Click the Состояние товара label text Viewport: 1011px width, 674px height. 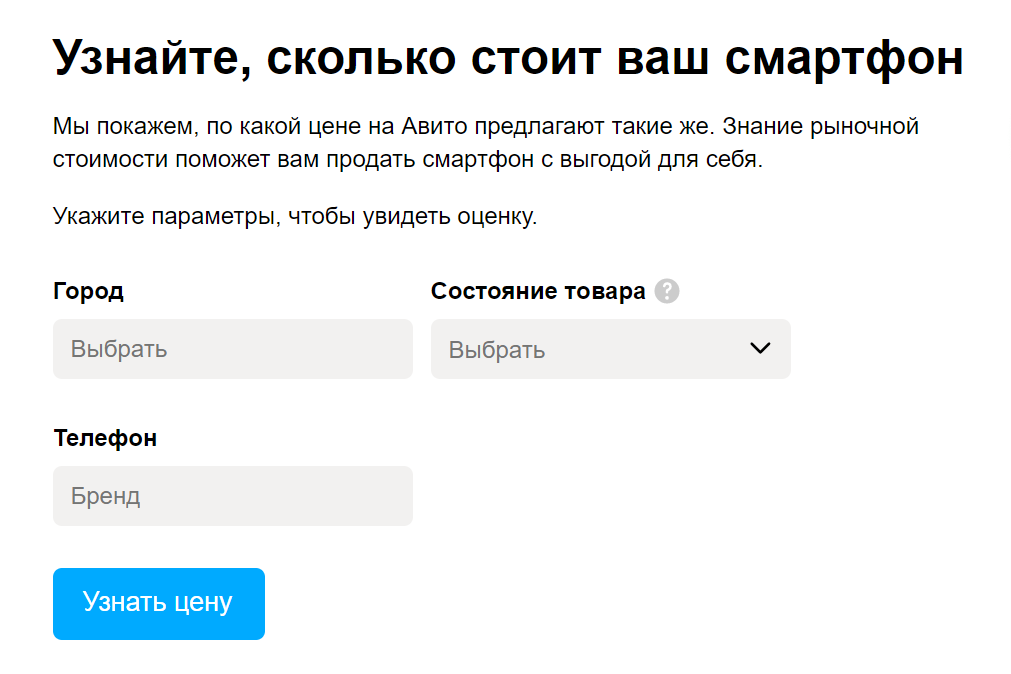point(538,291)
